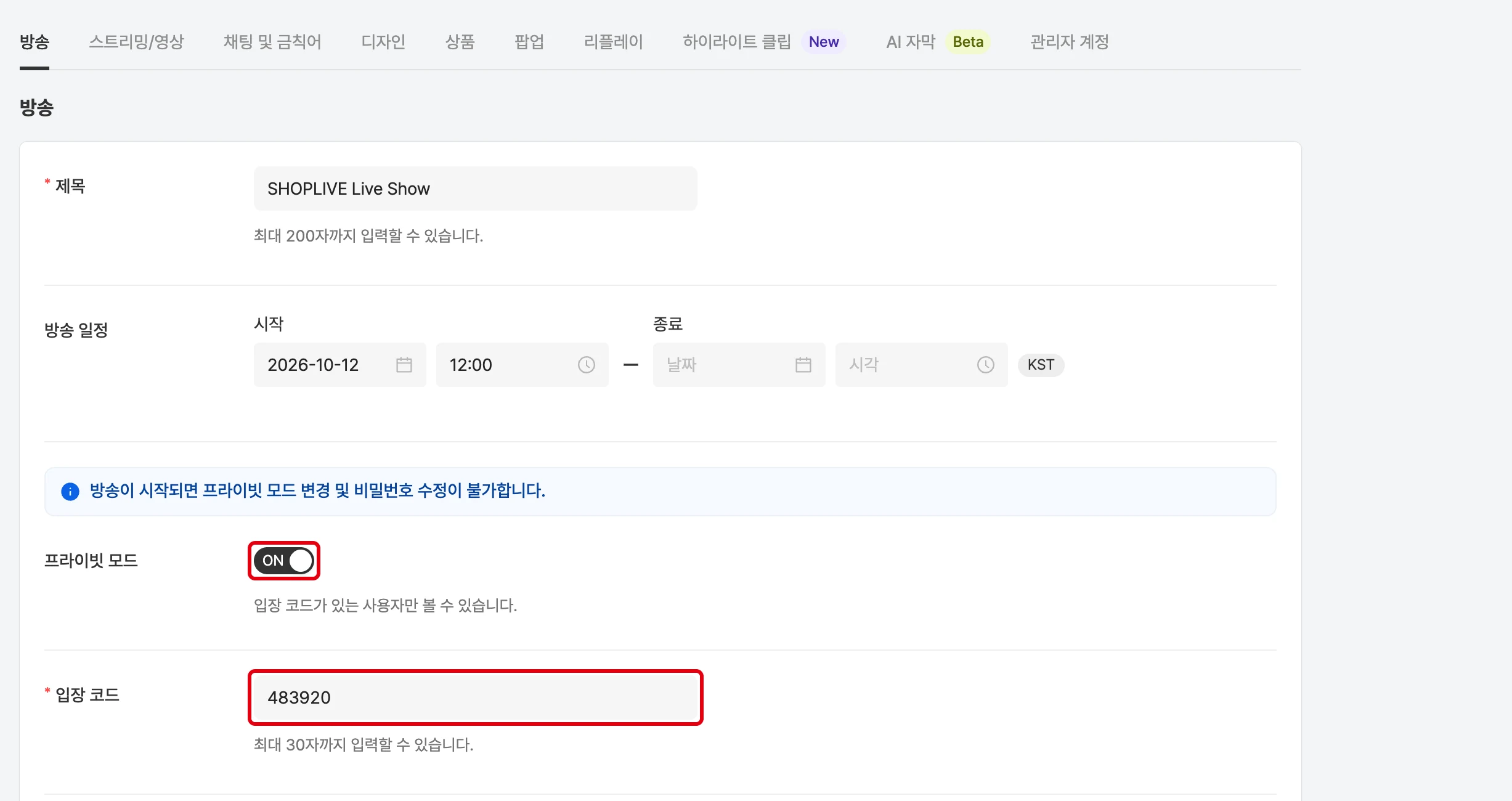1512x801 pixels.
Task: Open the 하이라이트 클립 tab
Action: (x=737, y=42)
